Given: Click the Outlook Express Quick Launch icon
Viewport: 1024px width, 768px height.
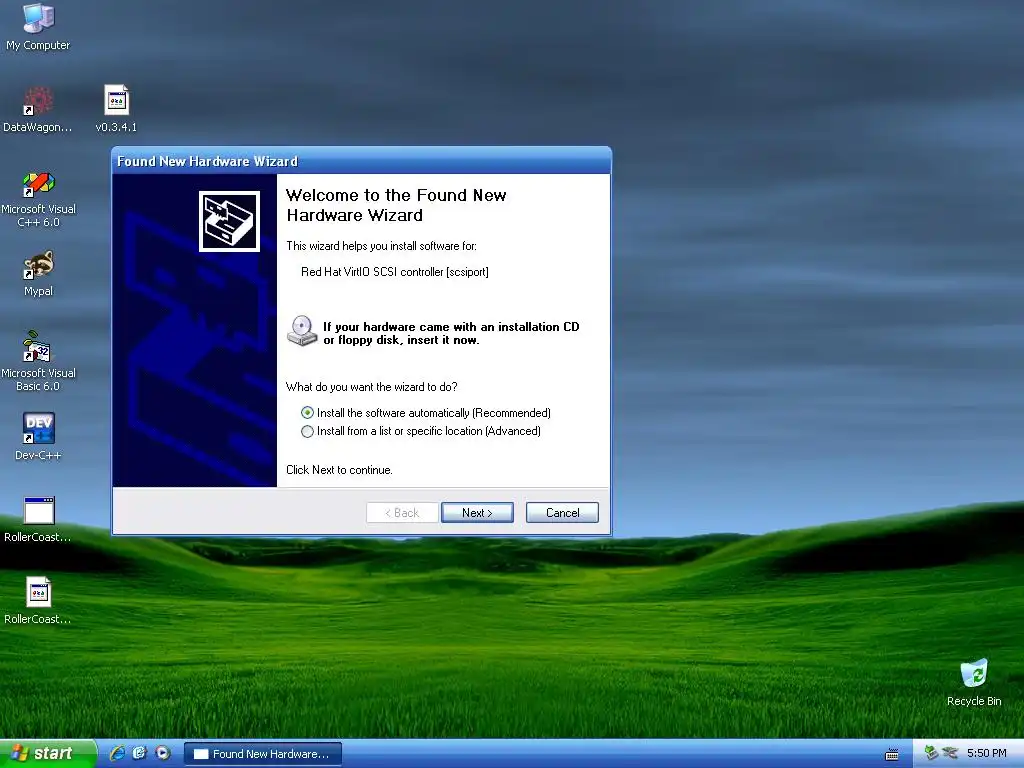Looking at the screenshot, I should (140, 753).
